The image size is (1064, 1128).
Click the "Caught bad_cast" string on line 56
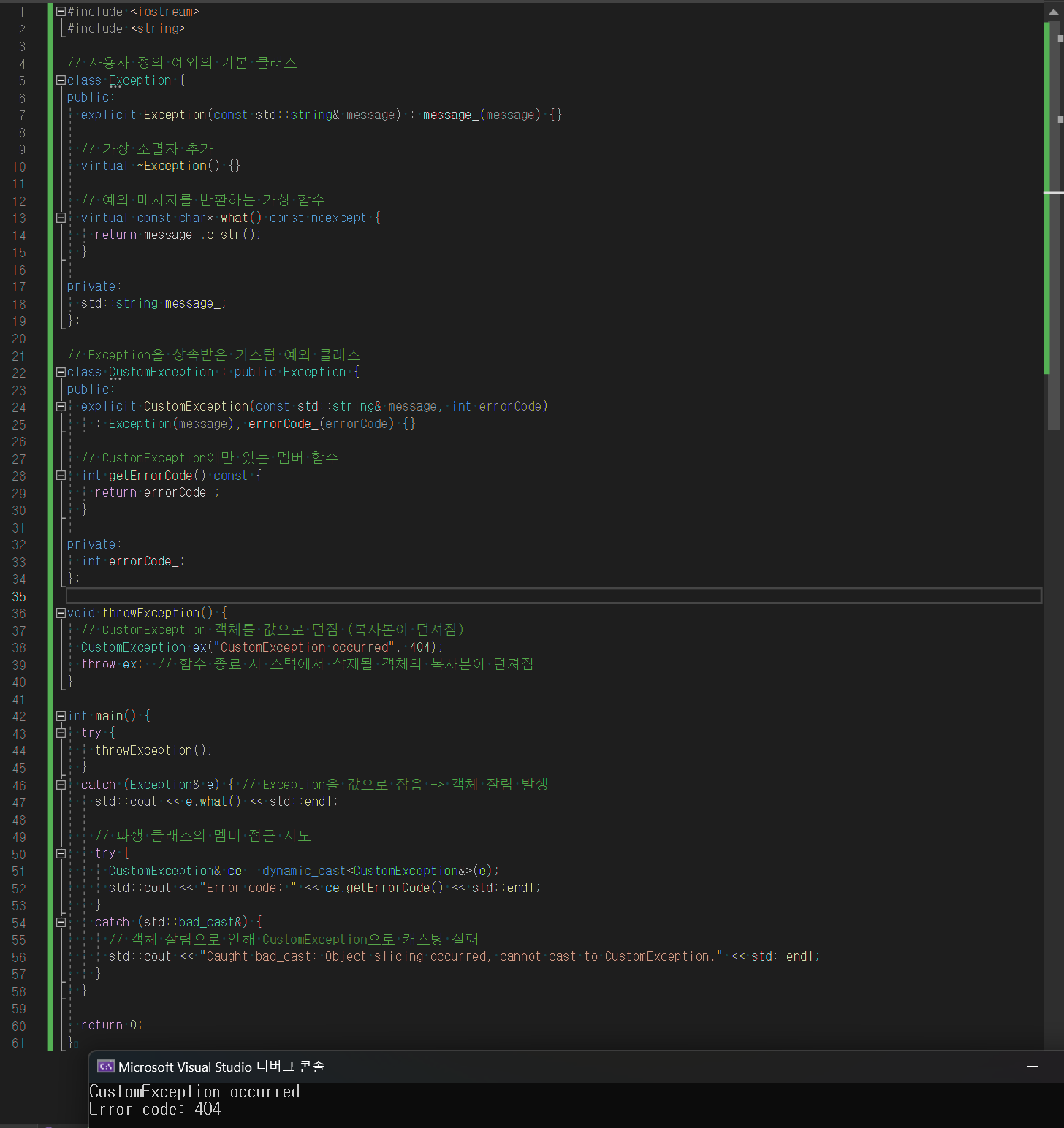461,956
